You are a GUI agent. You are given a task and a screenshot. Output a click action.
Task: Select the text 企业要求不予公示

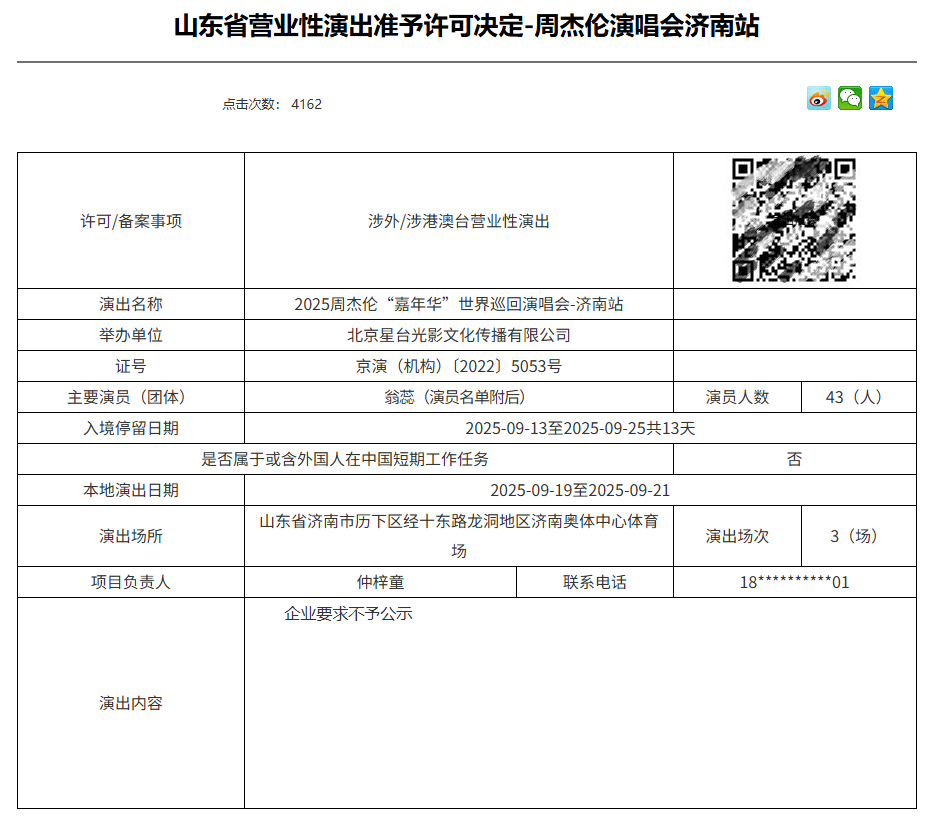click(348, 614)
